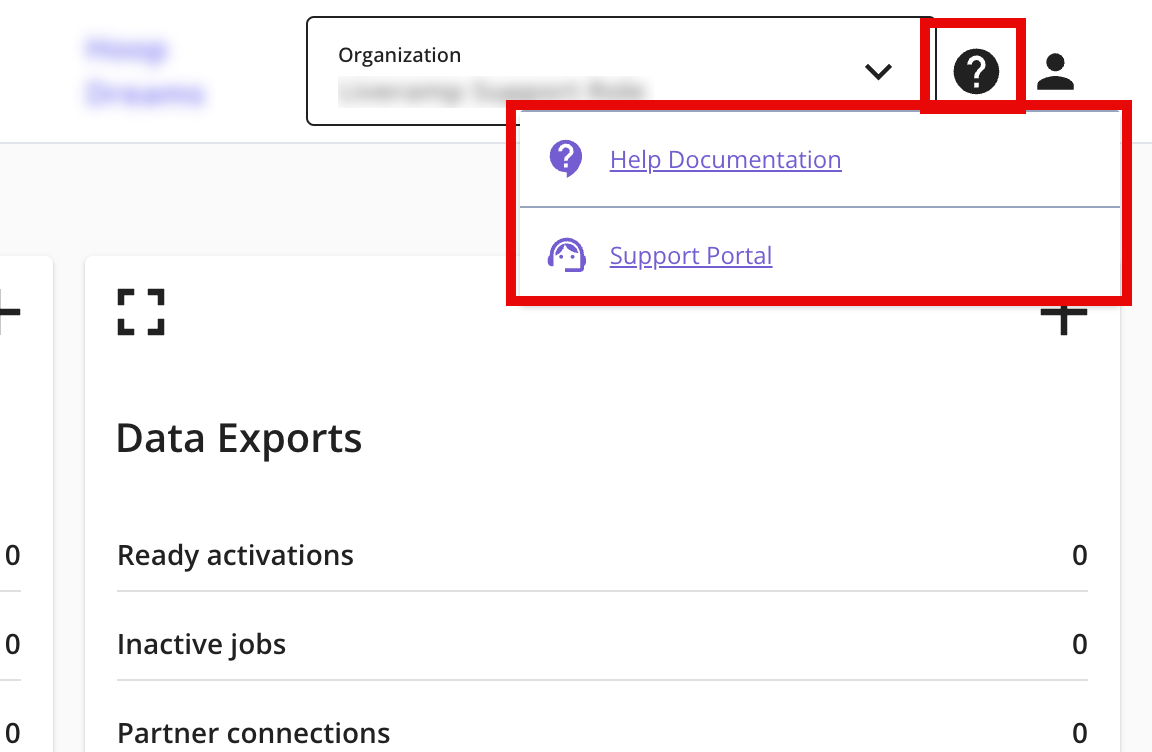Open the Help Documentation link

(x=725, y=160)
